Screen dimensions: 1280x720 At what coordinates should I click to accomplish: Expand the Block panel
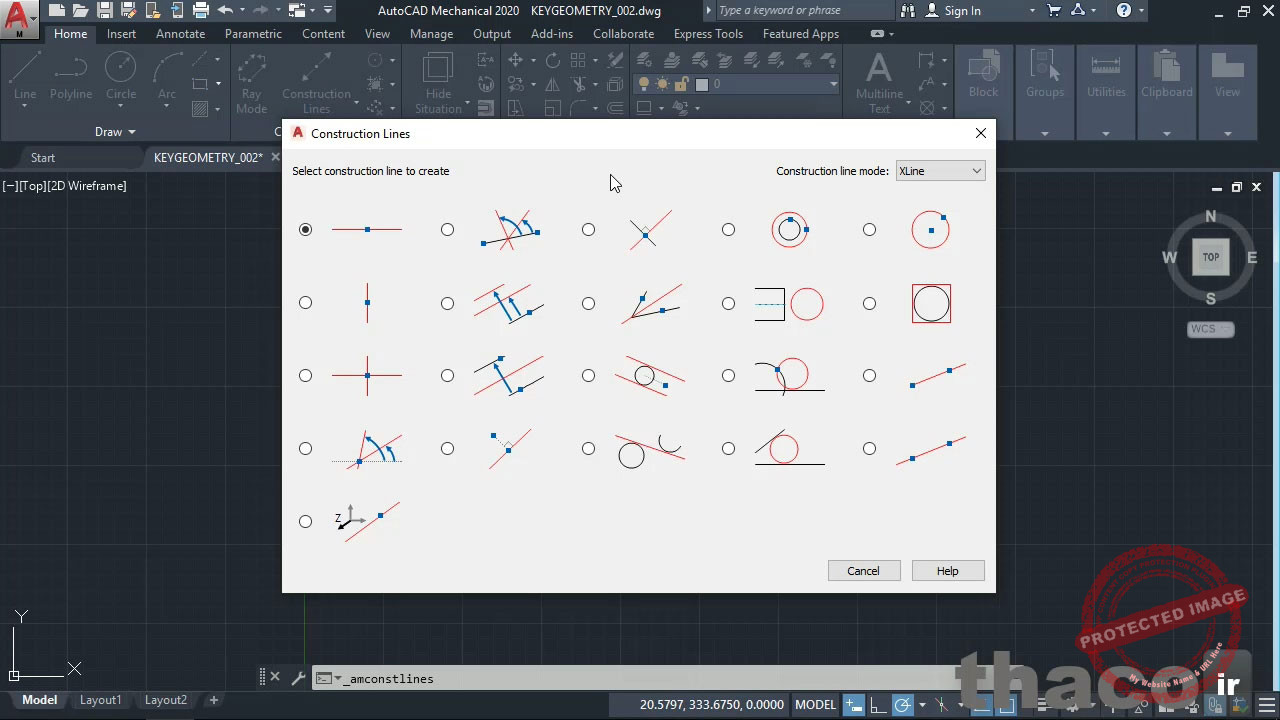pyautogui.click(x=983, y=133)
